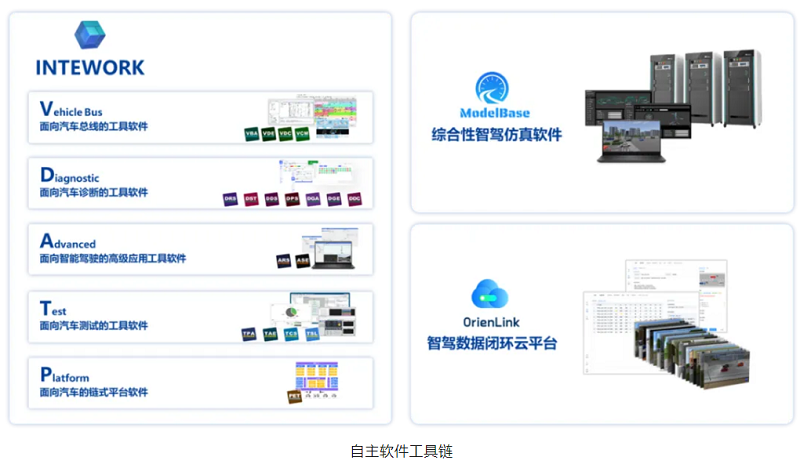Click the text 面向汽车测试的工具软件

94,325
